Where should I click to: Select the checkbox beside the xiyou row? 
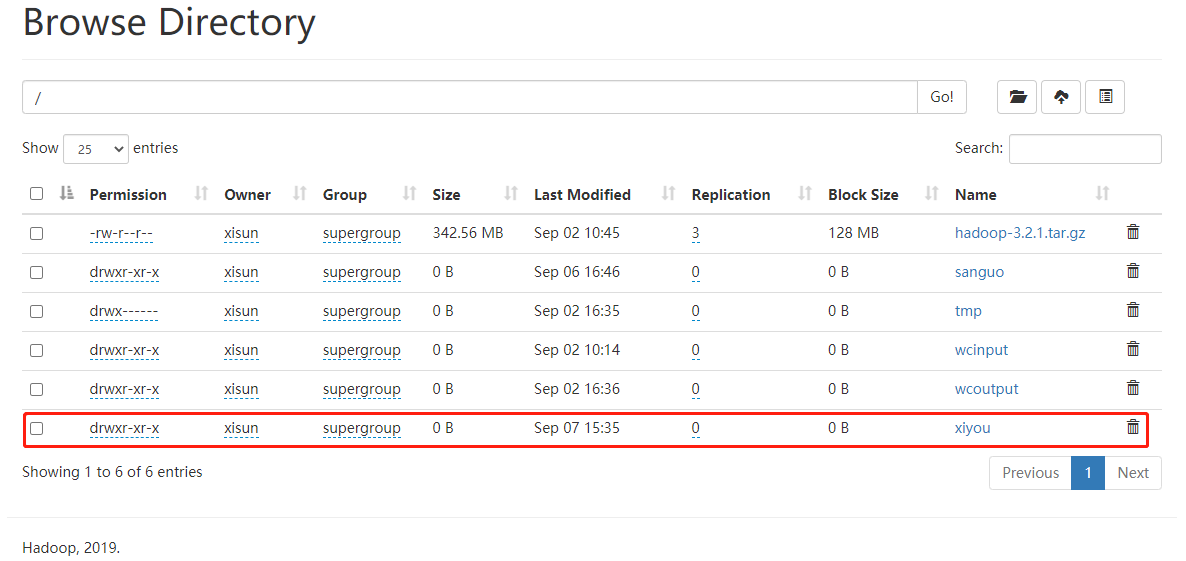(x=37, y=428)
